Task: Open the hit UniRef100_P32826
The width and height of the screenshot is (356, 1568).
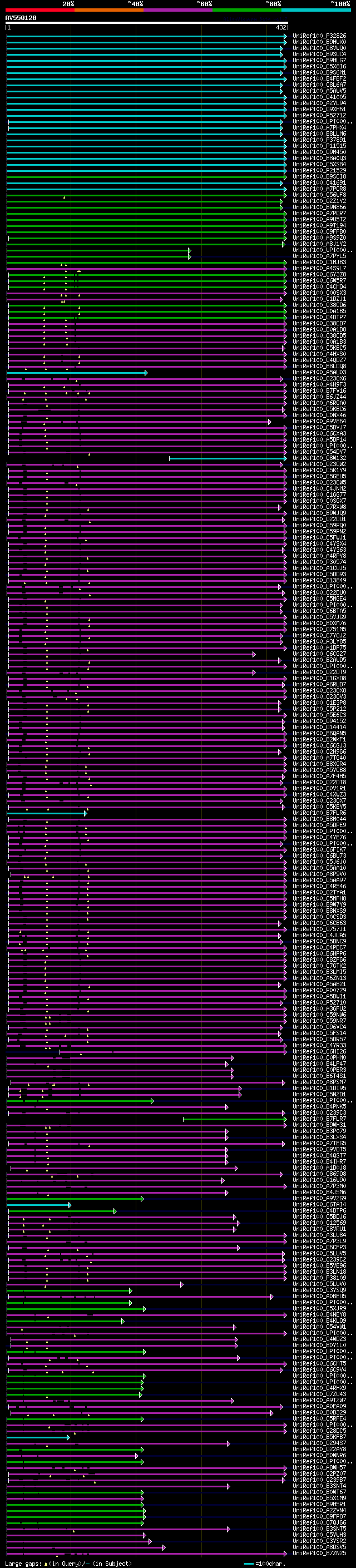Action: click(319, 36)
